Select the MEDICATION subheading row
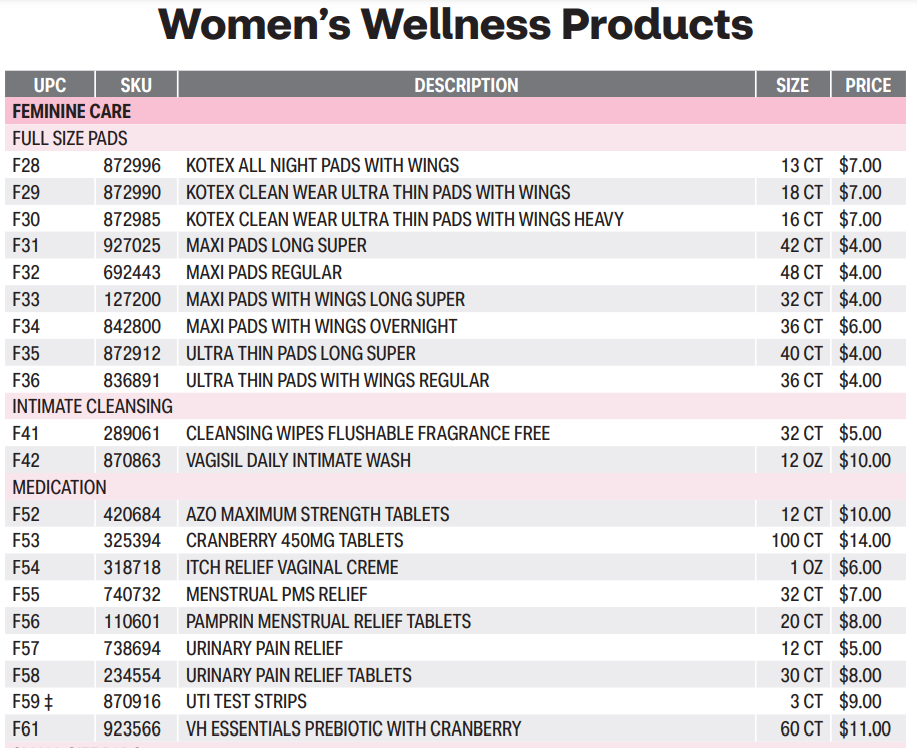The image size is (917, 748). click(59, 487)
